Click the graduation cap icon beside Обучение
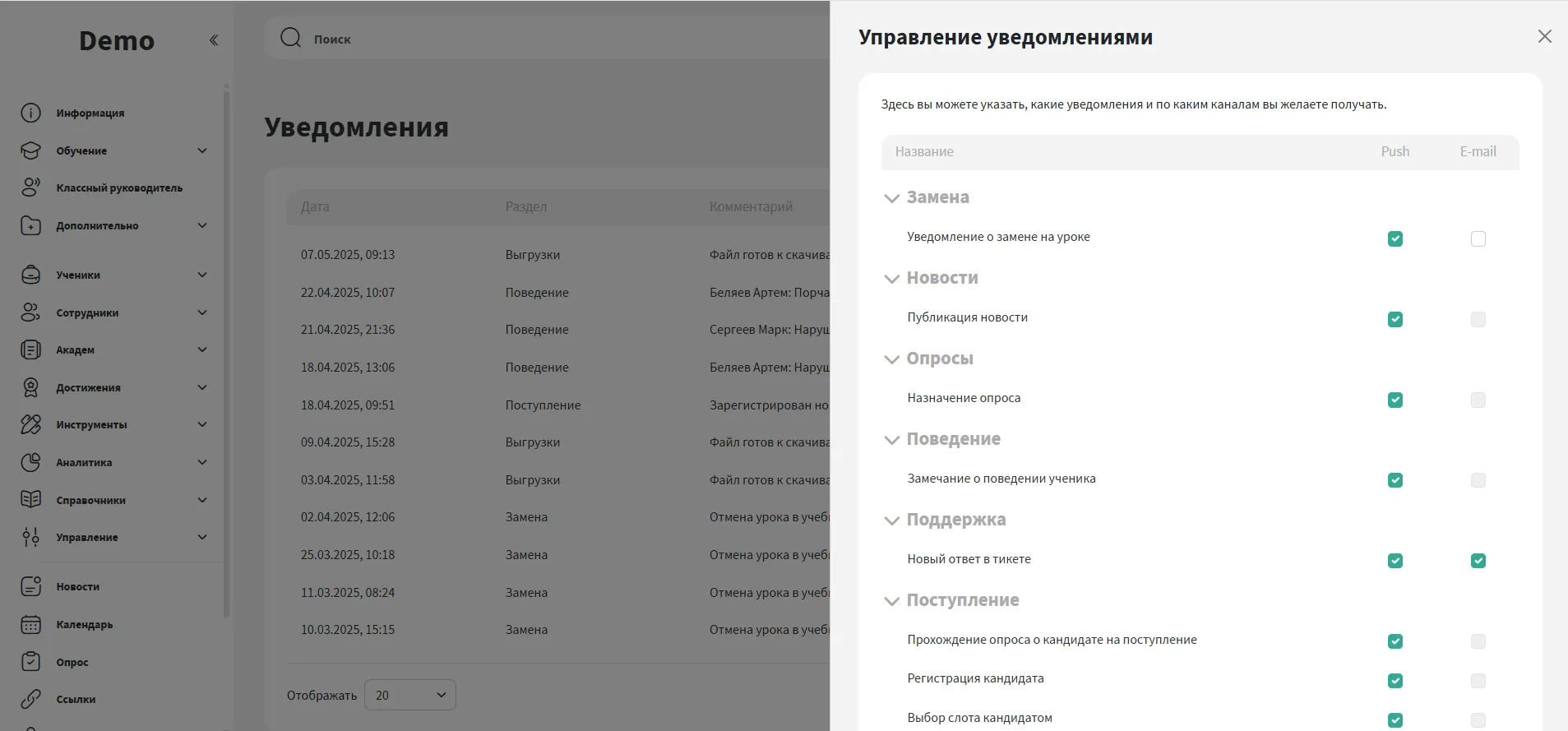1568x731 pixels. pos(30,150)
